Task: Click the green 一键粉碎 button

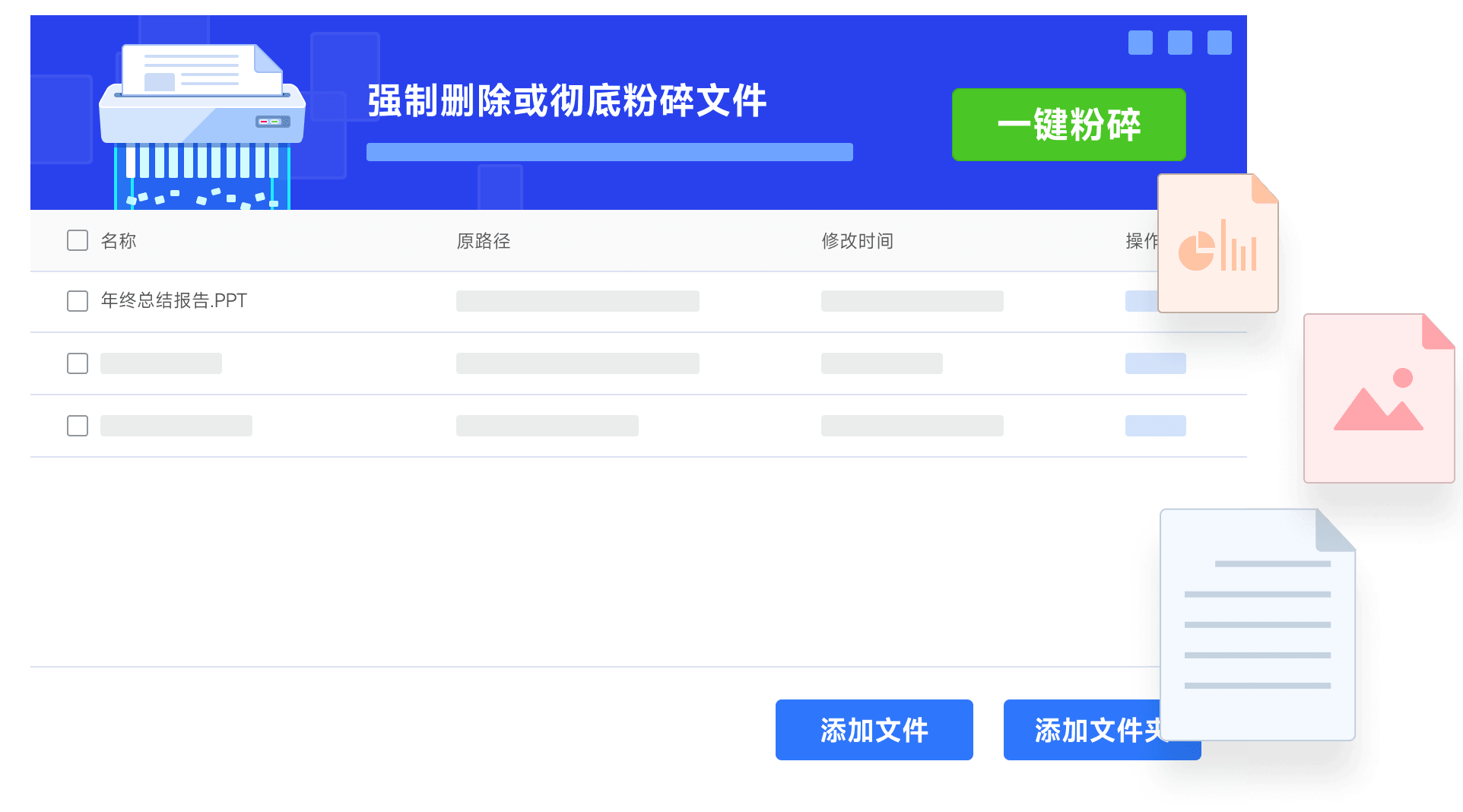Action: tap(1068, 125)
